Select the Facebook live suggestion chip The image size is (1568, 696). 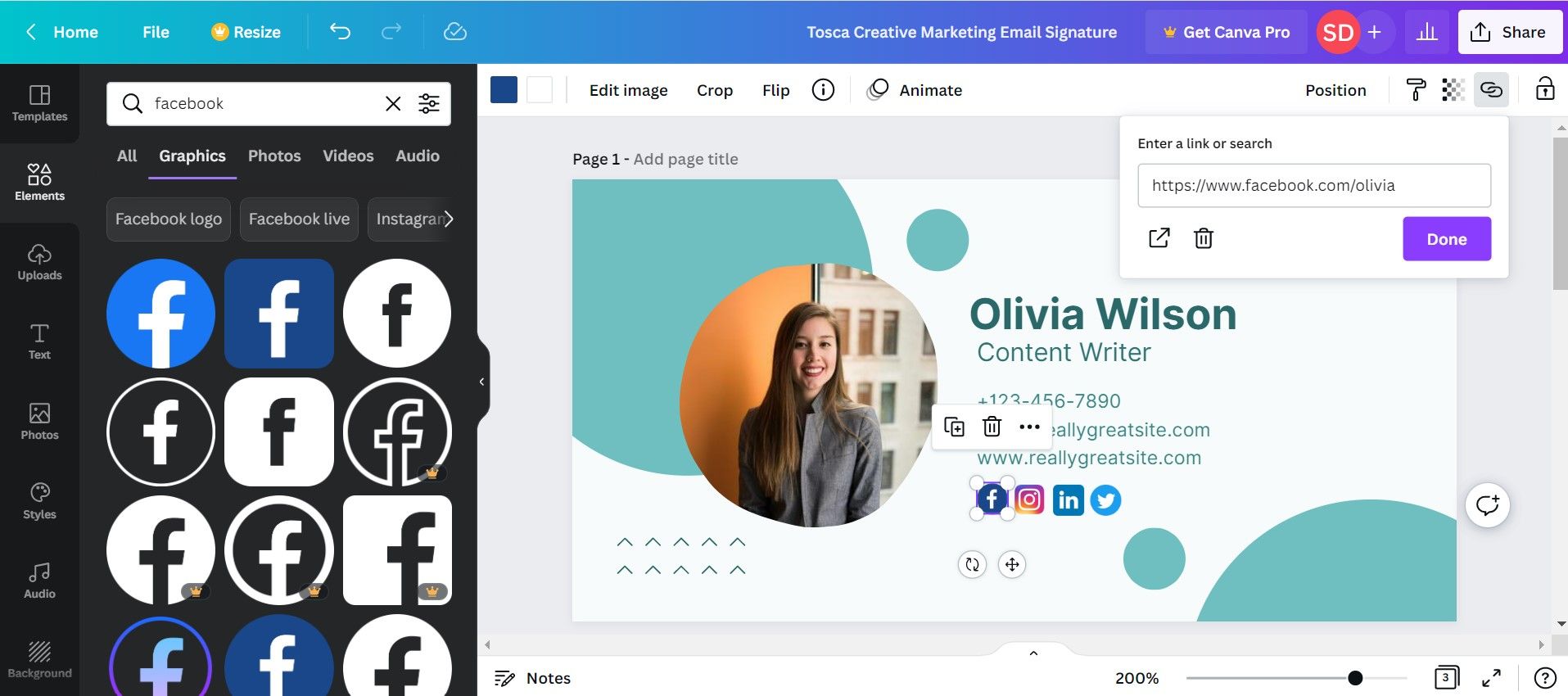click(x=299, y=219)
